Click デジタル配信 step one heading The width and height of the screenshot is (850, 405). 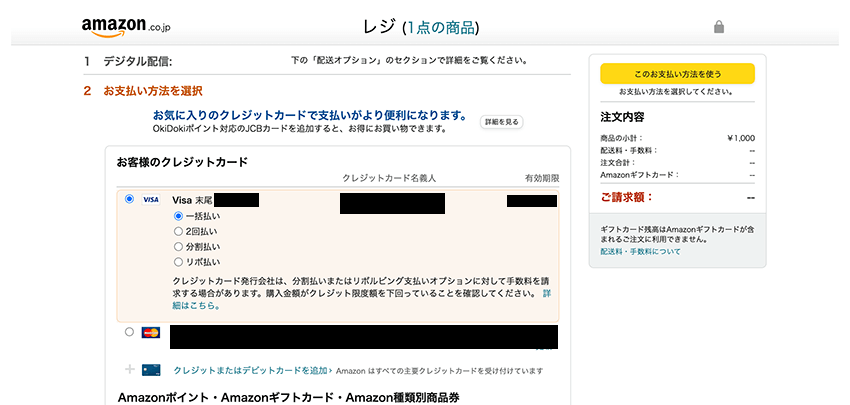coord(138,61)
